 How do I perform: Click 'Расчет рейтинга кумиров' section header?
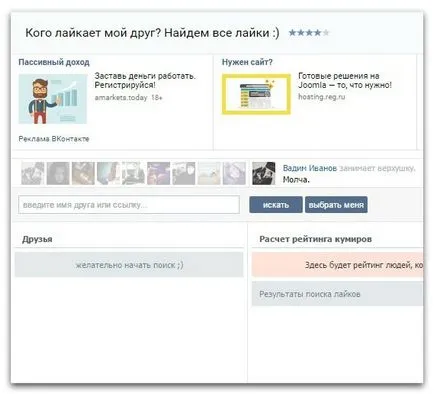click(x=315, y=239)
